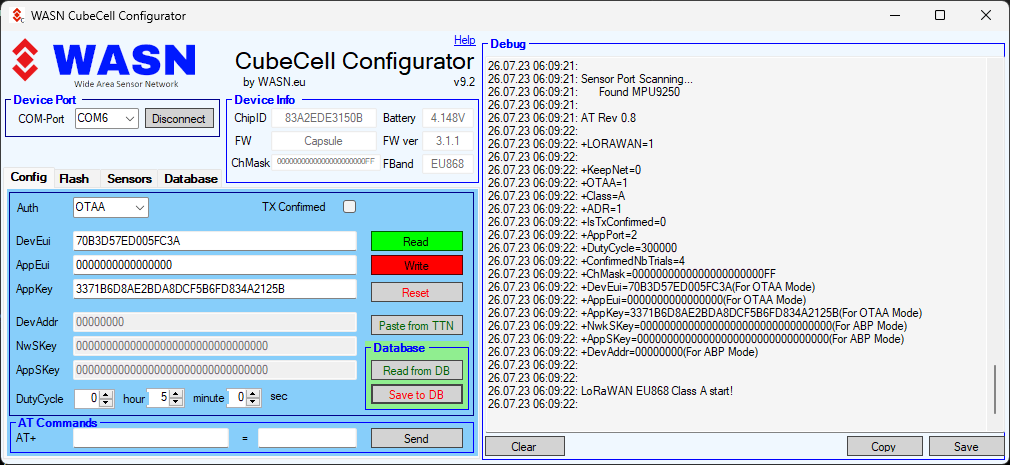The height and width of the screenshot is (465, 1010).
Task: Click the green Read button
Action: click(x=416, y=242)
